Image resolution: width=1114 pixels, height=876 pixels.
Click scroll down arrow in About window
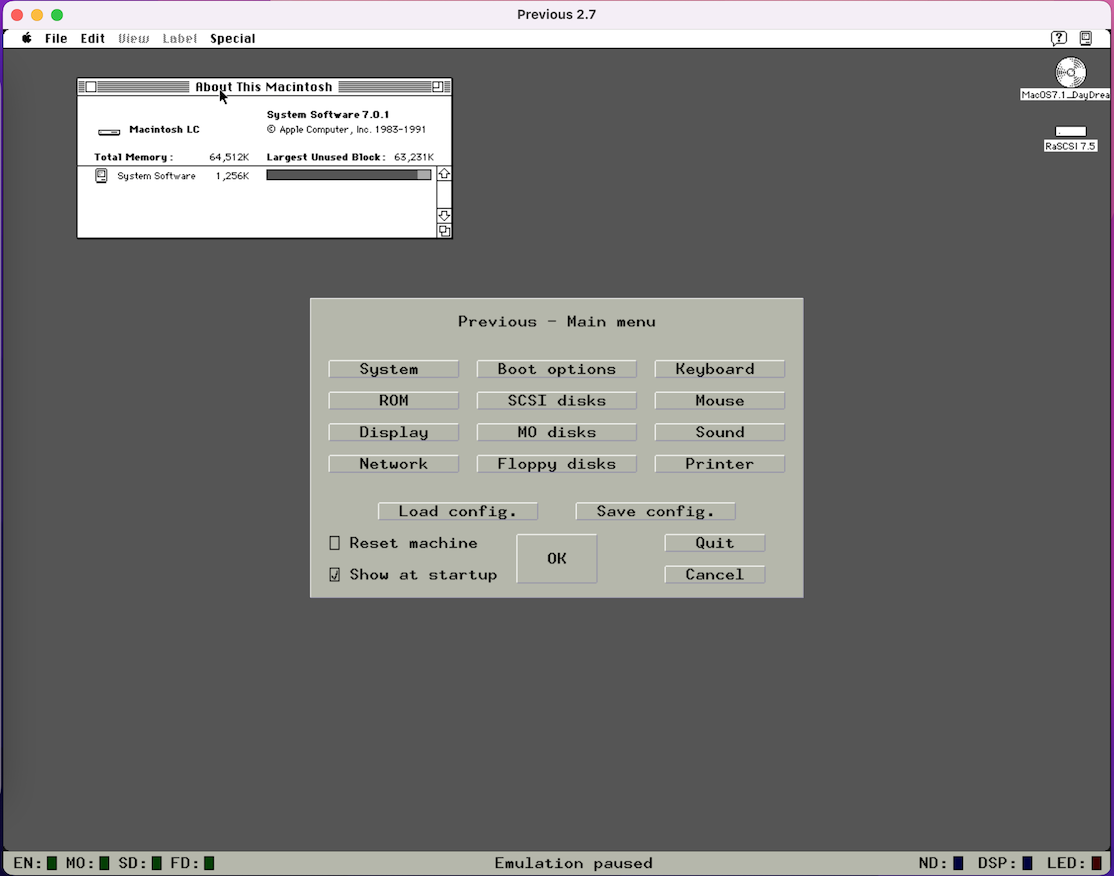point(444,216)
